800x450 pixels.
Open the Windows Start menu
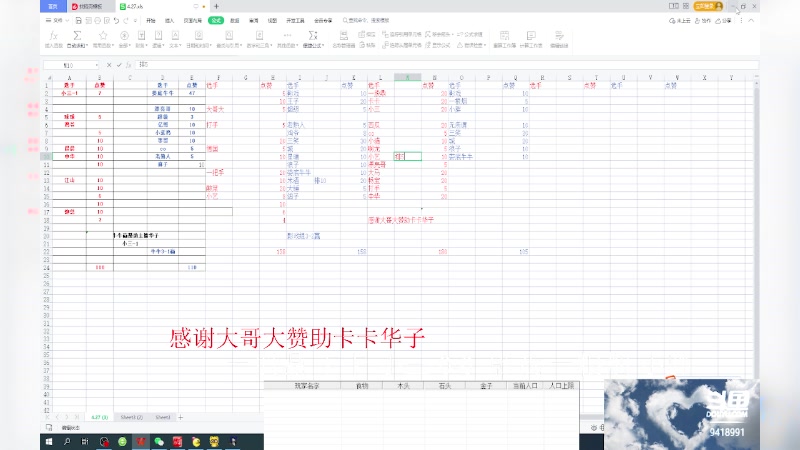pyautogui.click(x=49, y=442)
